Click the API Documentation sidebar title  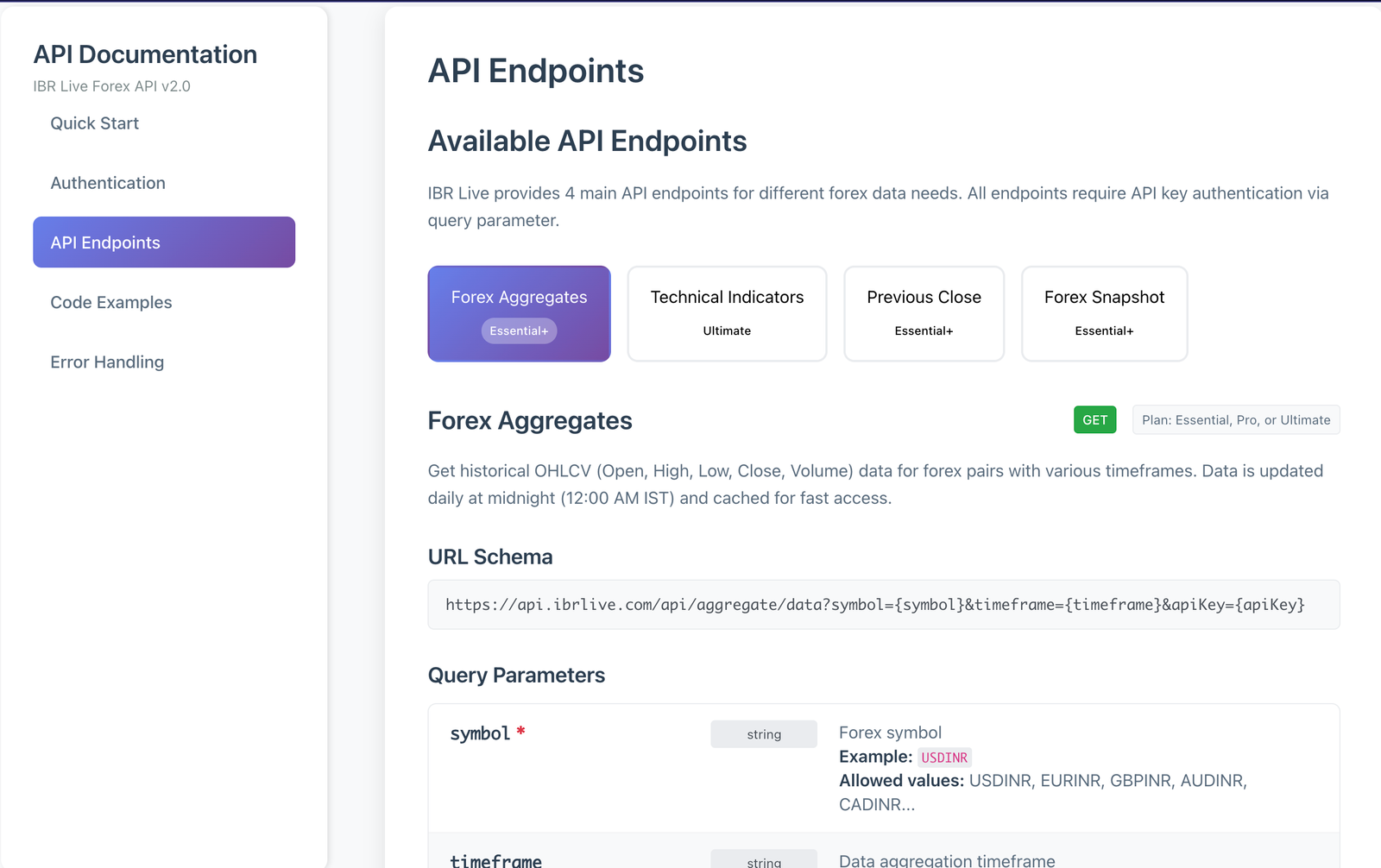(145, 54)
